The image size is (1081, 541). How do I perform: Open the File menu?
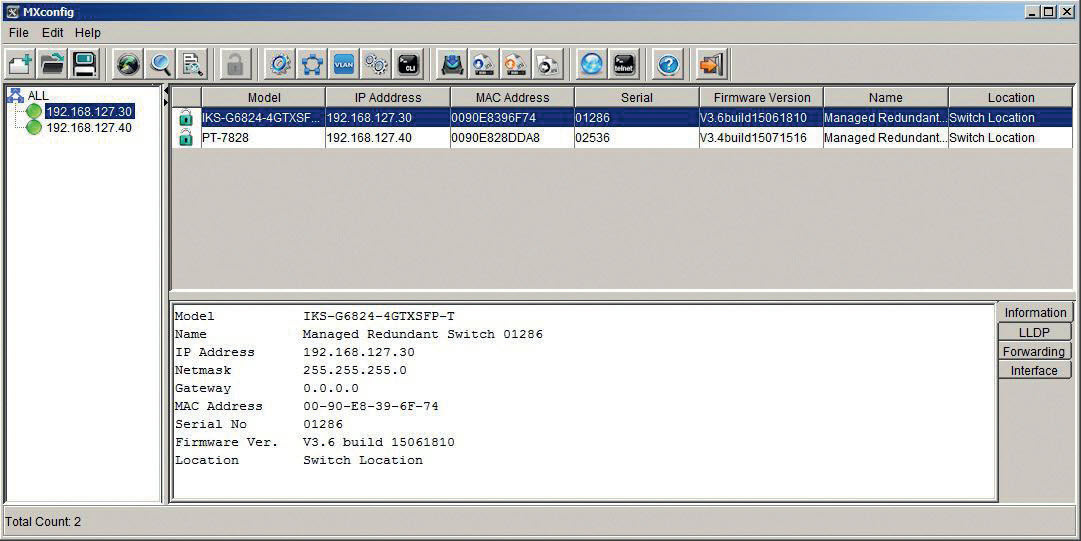tap(19, 32)
